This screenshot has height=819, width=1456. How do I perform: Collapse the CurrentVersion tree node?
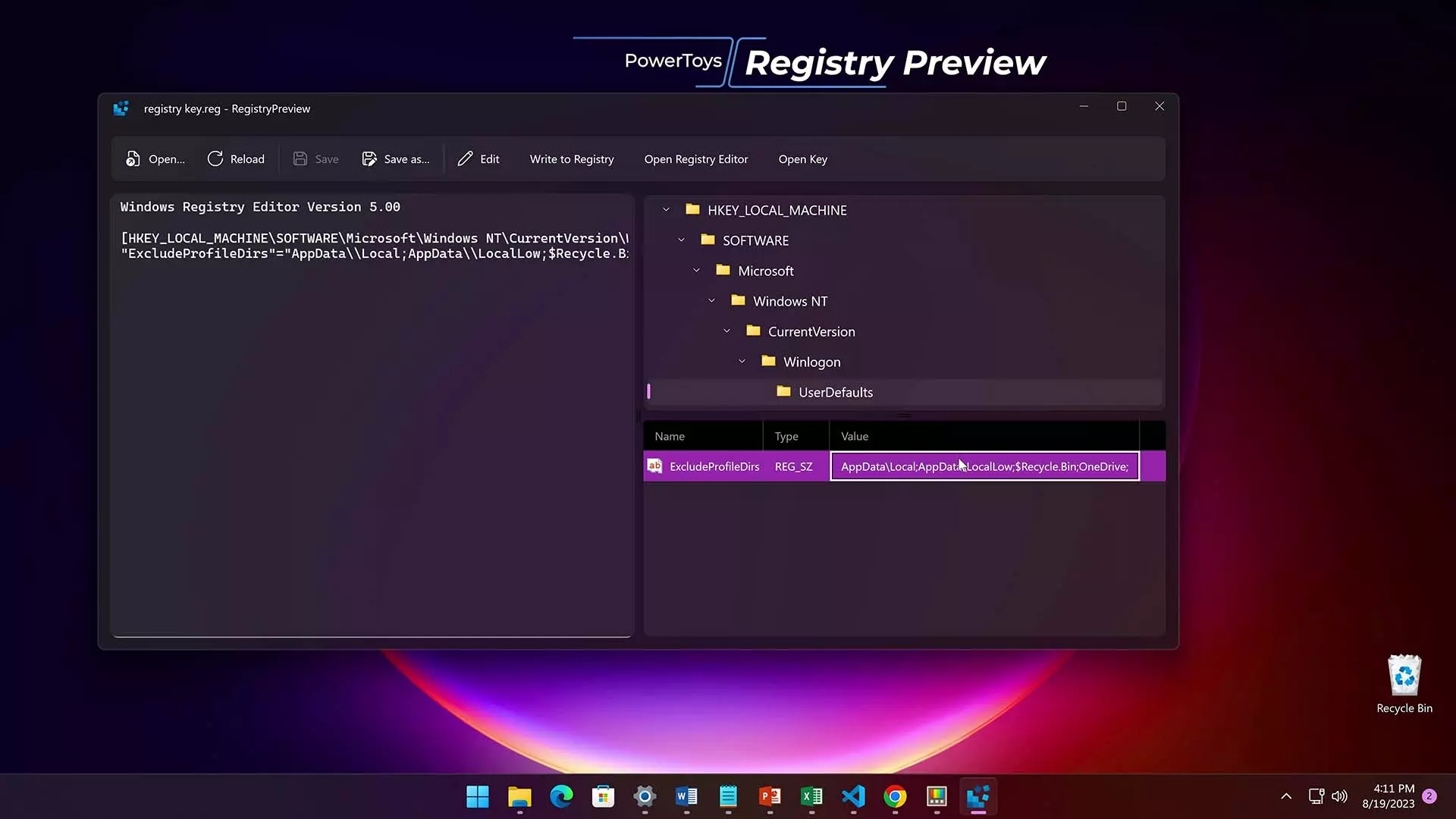coord(726,331)
